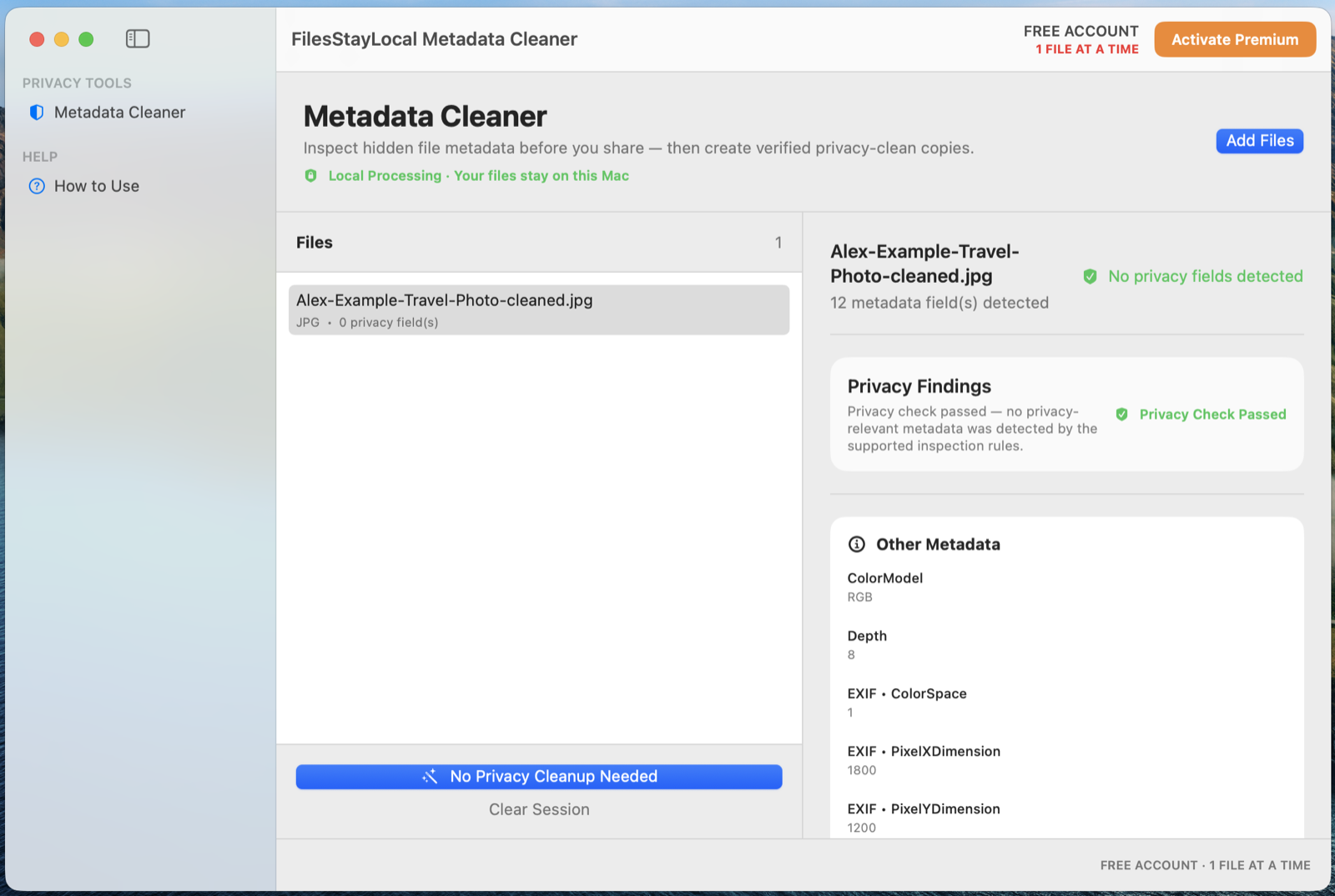Click the No privacy fields detected status

[x=1205, y=276]
